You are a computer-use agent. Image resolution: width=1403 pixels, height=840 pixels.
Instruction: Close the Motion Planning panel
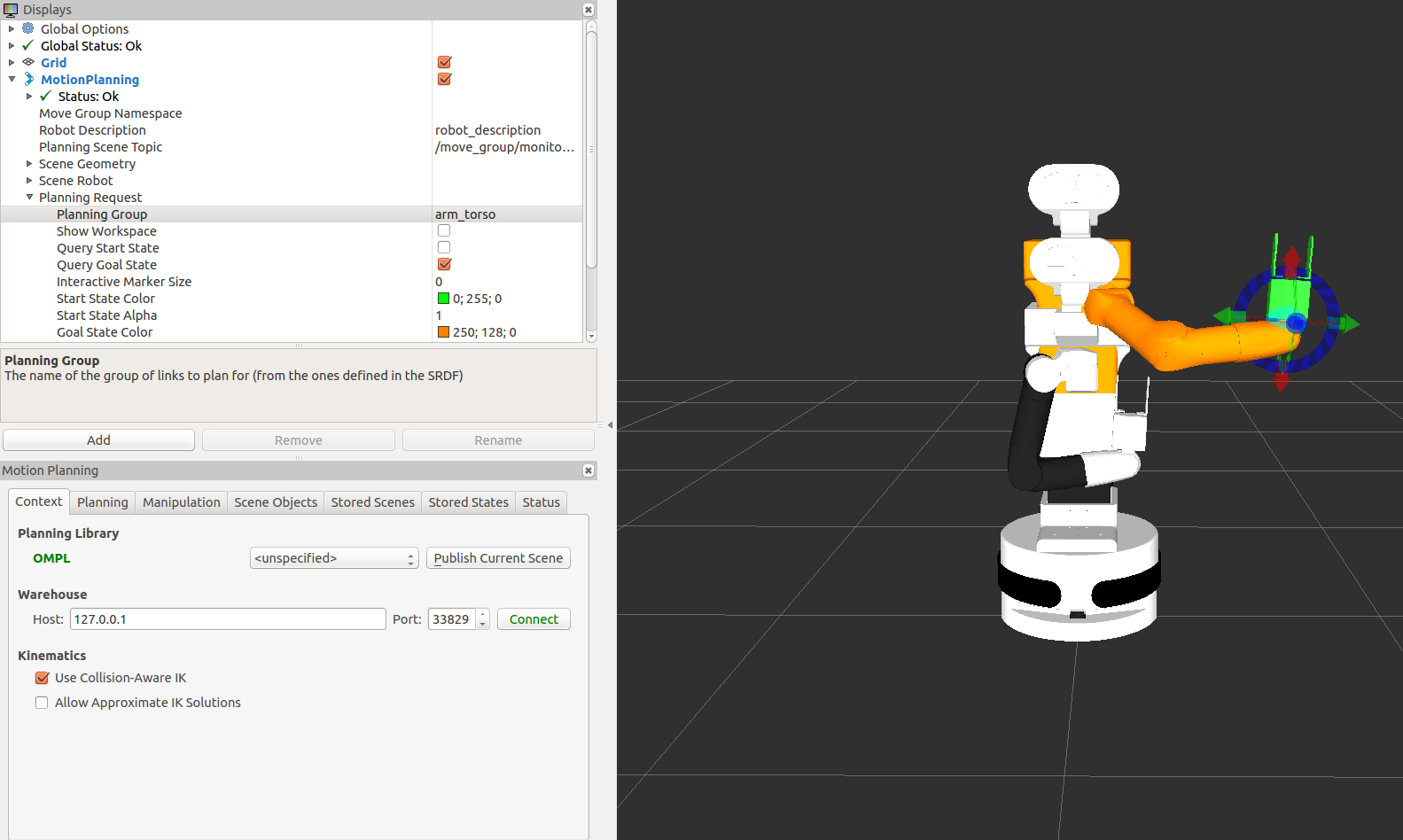click(x=588, y=471)
